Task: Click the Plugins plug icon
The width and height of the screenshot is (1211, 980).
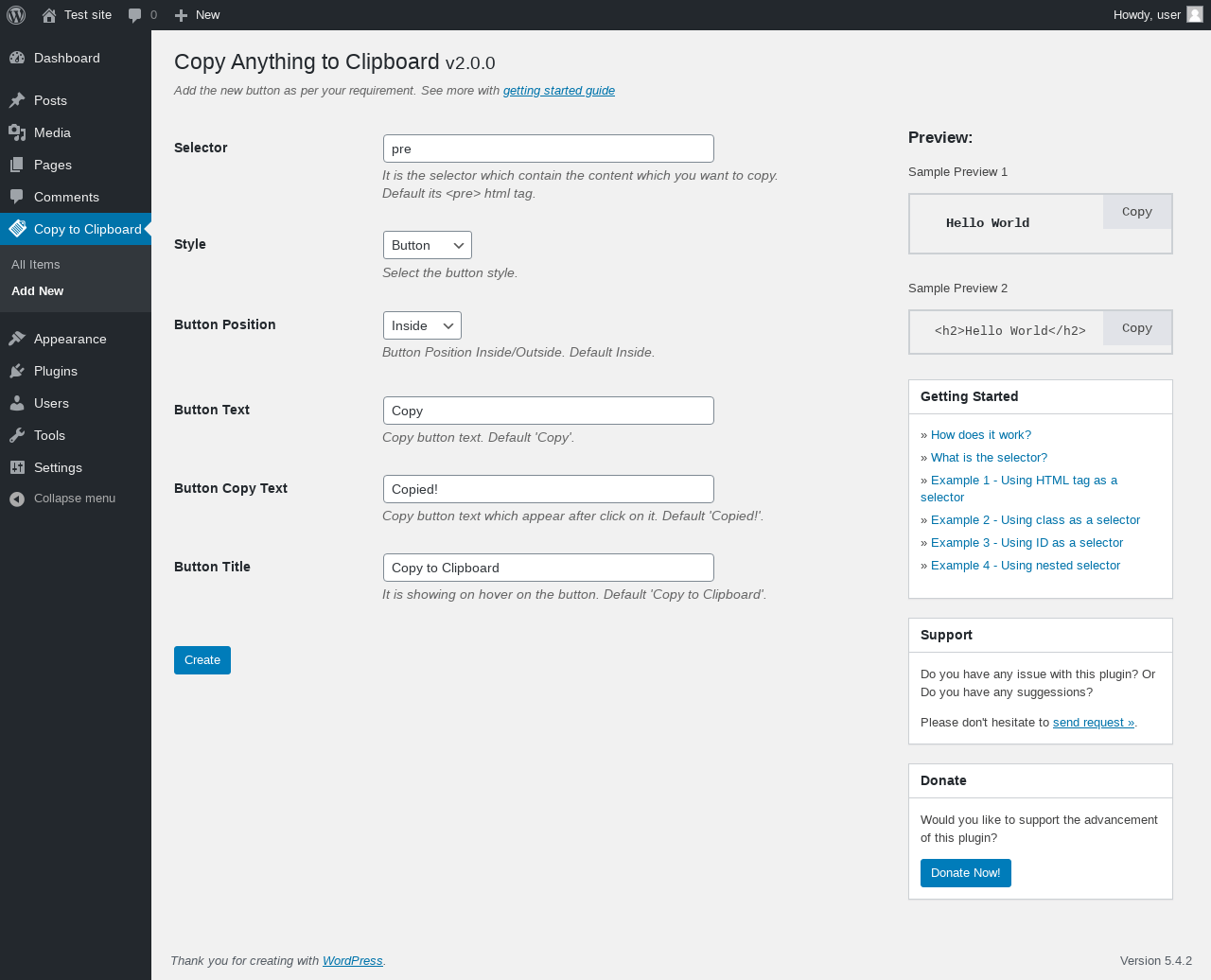Action: click(17, 371)
